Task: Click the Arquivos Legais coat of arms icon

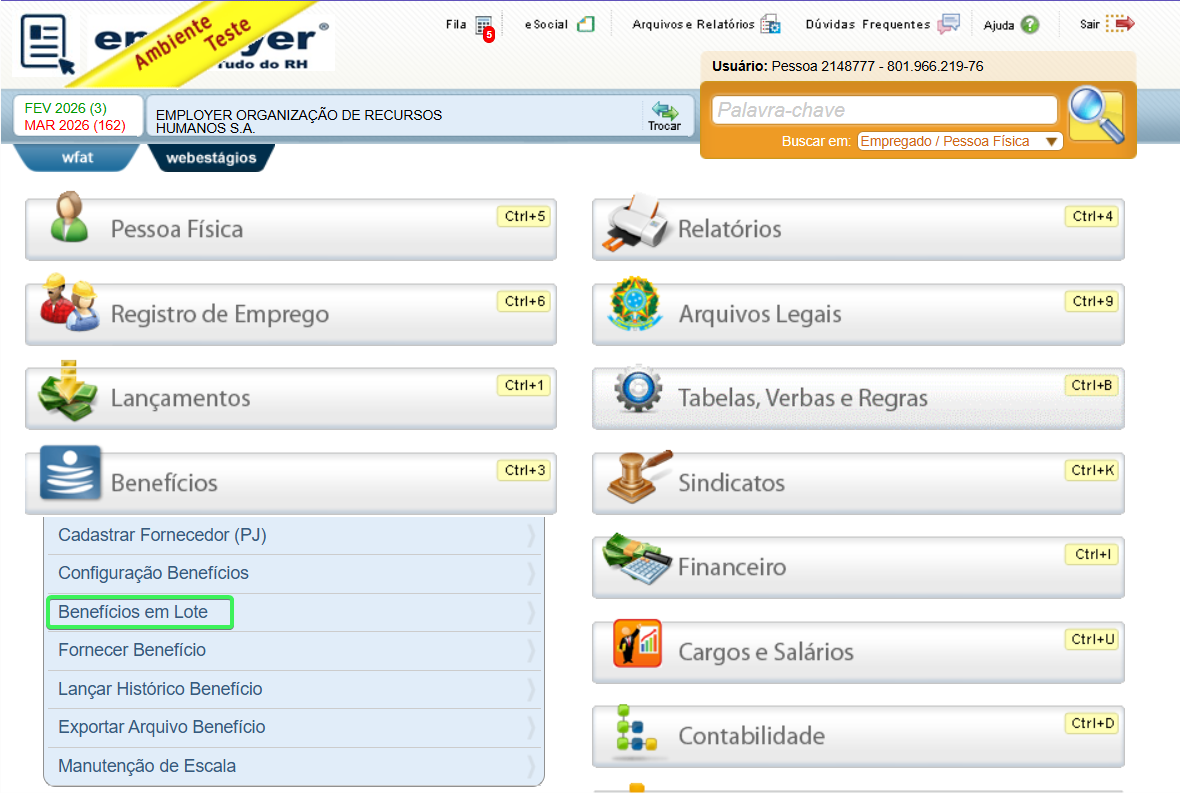Action: [x=636, y=303]
